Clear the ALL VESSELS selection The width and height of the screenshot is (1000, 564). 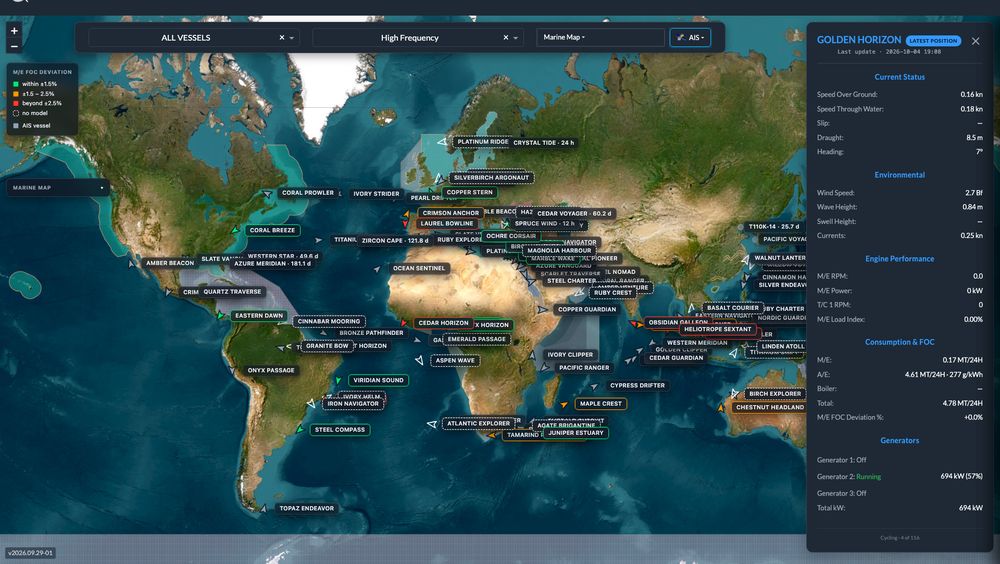click(x=282, y=38)
